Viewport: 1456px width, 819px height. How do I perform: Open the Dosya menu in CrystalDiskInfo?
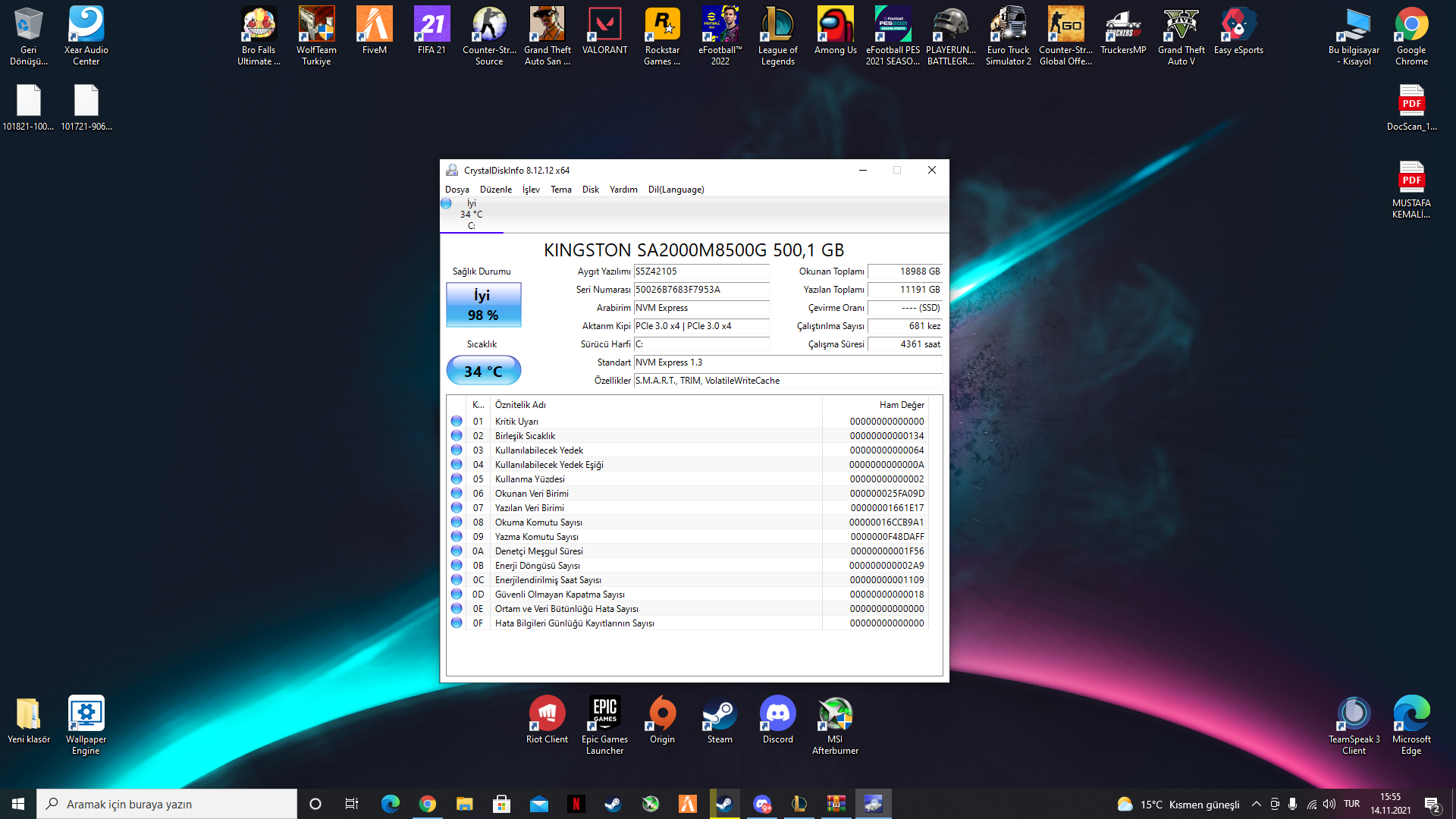click(x=457, y=190)
